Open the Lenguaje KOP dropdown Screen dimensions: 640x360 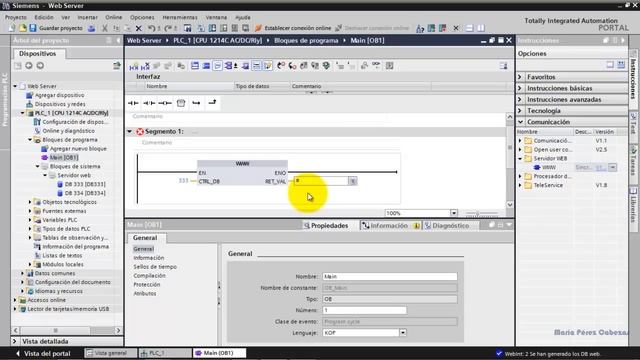(x=403, y=333)
